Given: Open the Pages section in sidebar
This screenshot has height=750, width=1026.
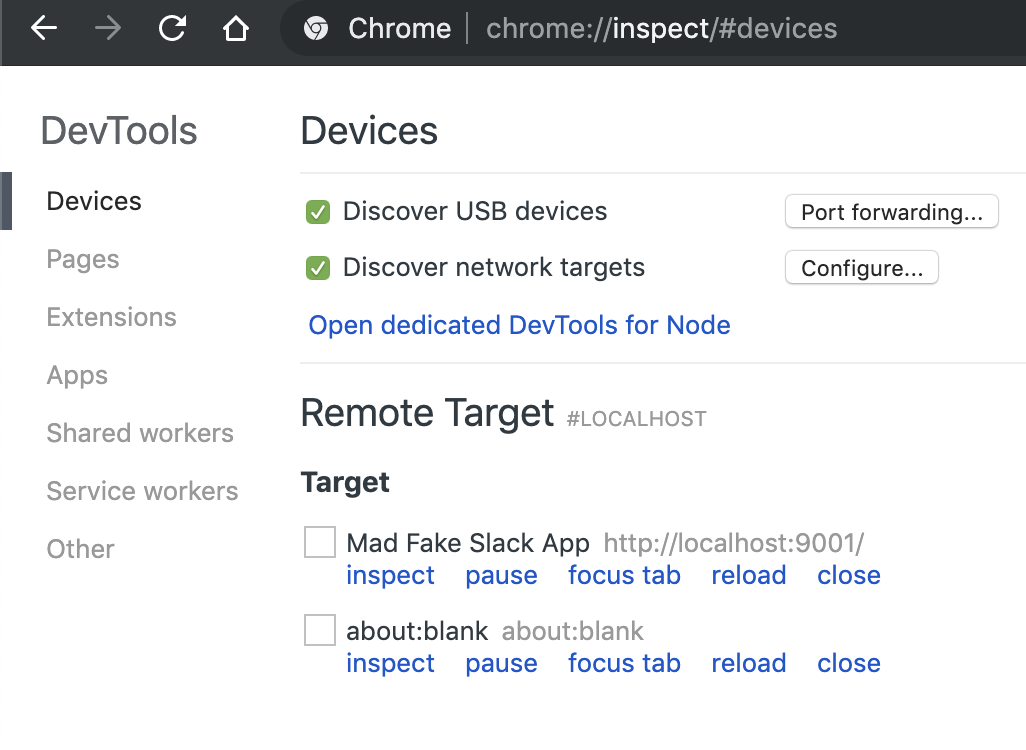Looking at the screenshot, I should tap(83, 260).
